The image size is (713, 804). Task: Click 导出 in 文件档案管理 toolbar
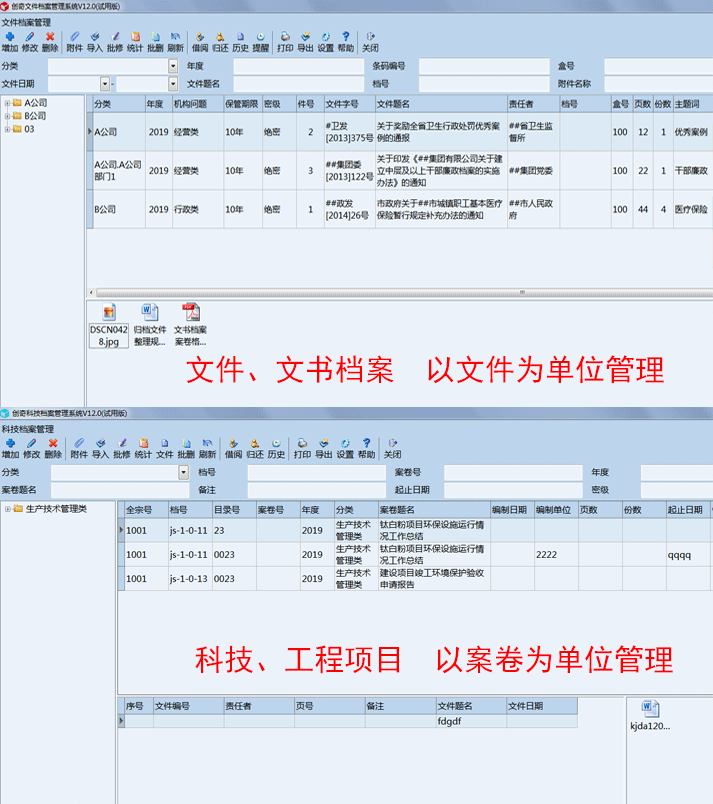[x=305, y=42]
